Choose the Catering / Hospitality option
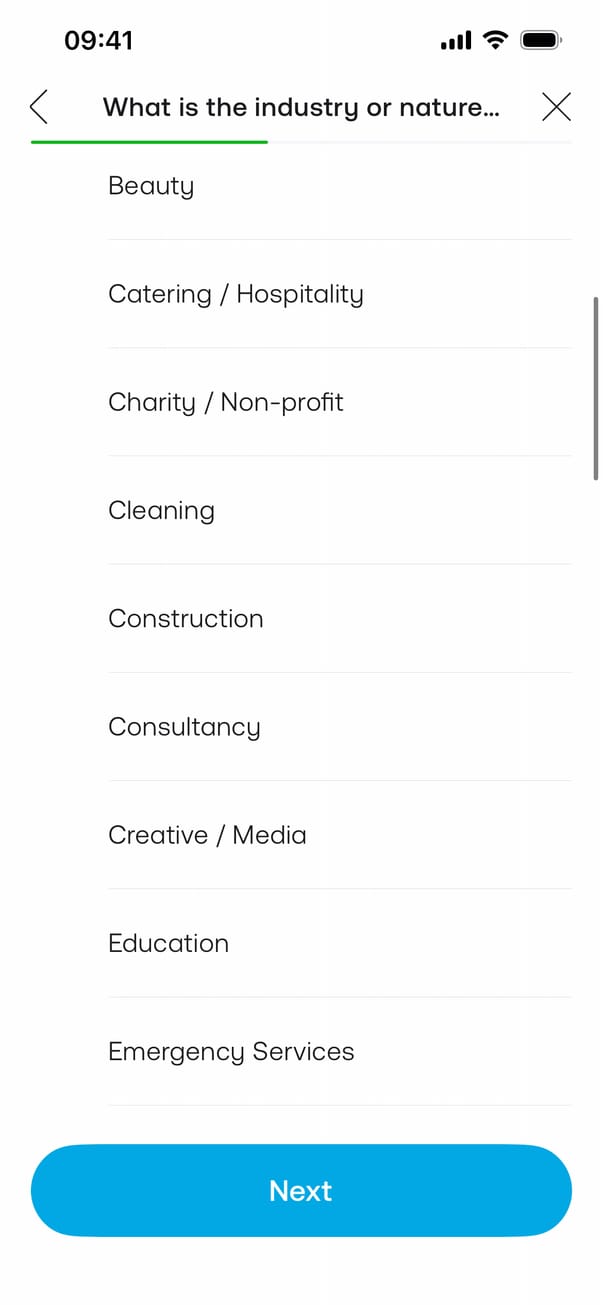Image resolution: width=603 pixels, height=1305 pixels. point(236,294)
